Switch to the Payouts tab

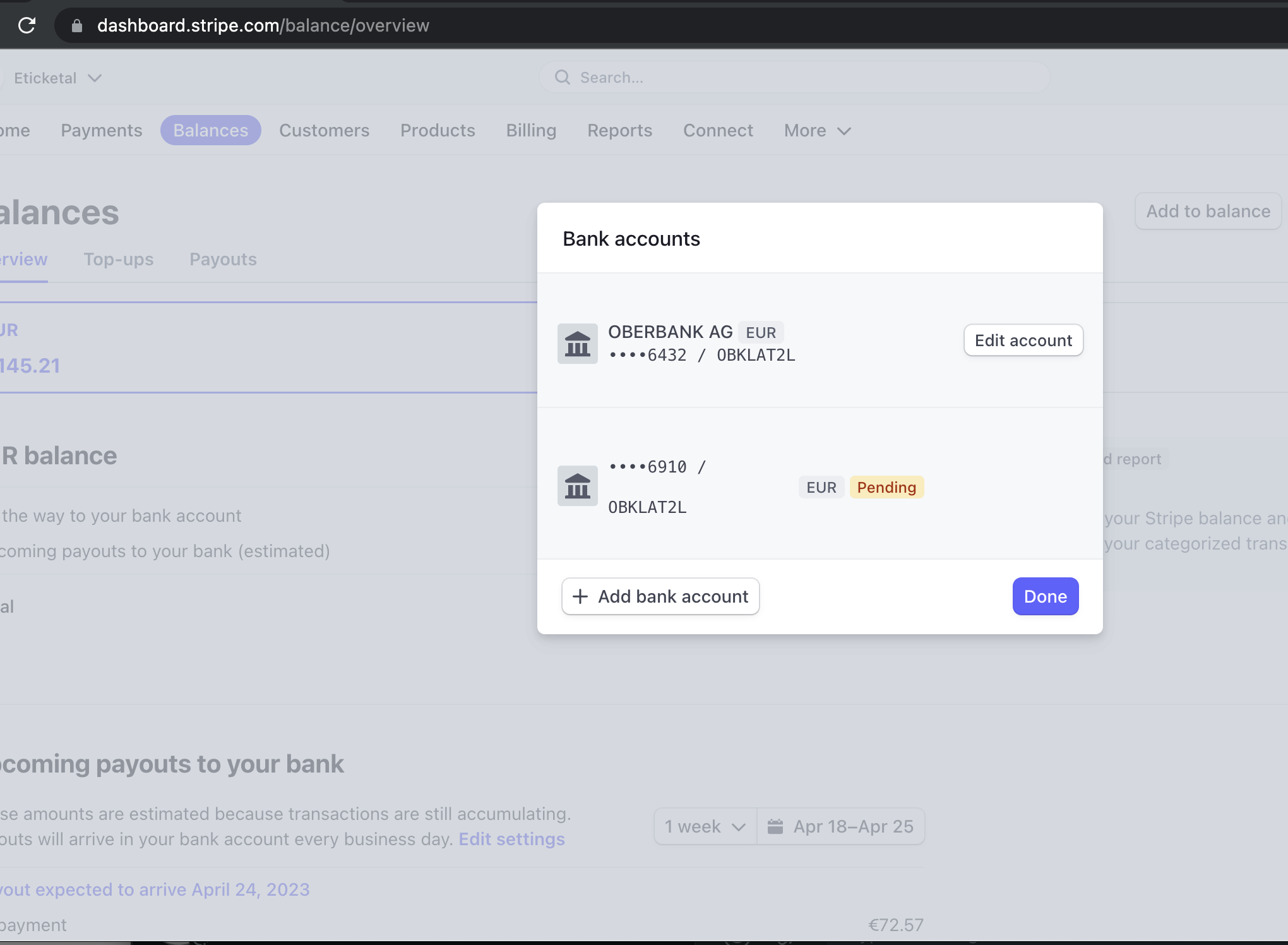pyautogui.click(x=223, y=259)
